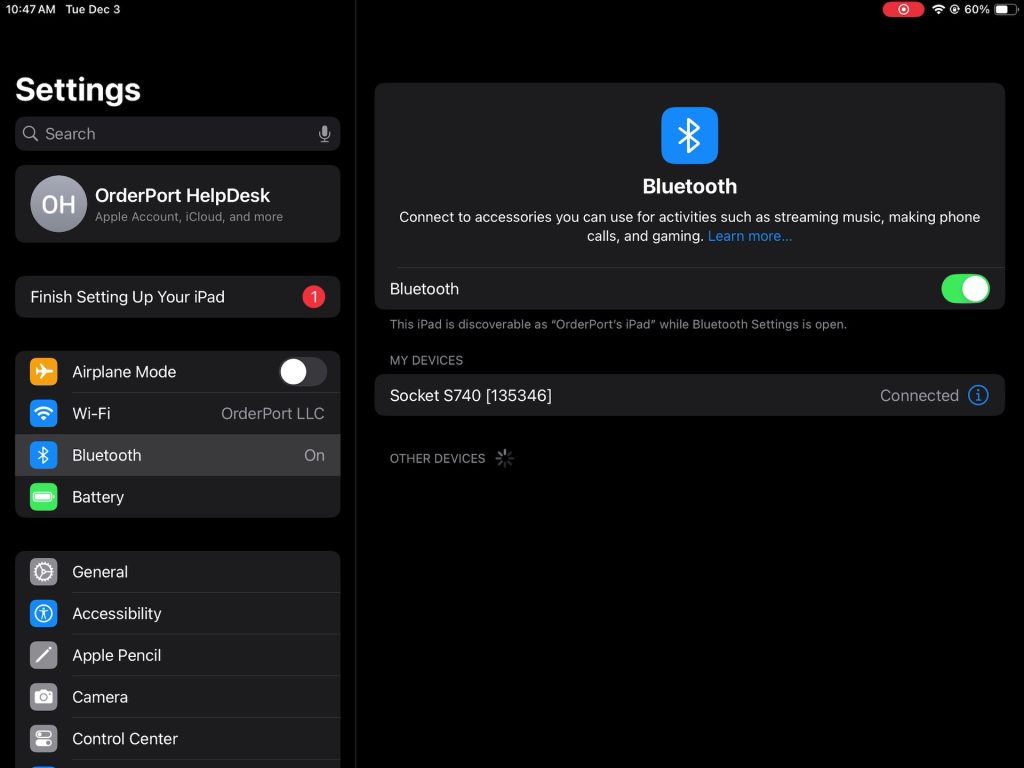The width and height of the screenshot is (1024, 768).
Task: Click the Learn more link
Action: click(x=749, y=236)
